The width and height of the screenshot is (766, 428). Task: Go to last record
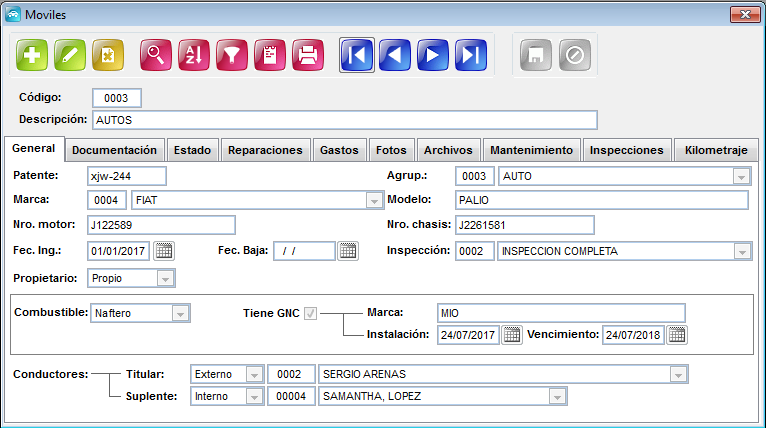471,55
